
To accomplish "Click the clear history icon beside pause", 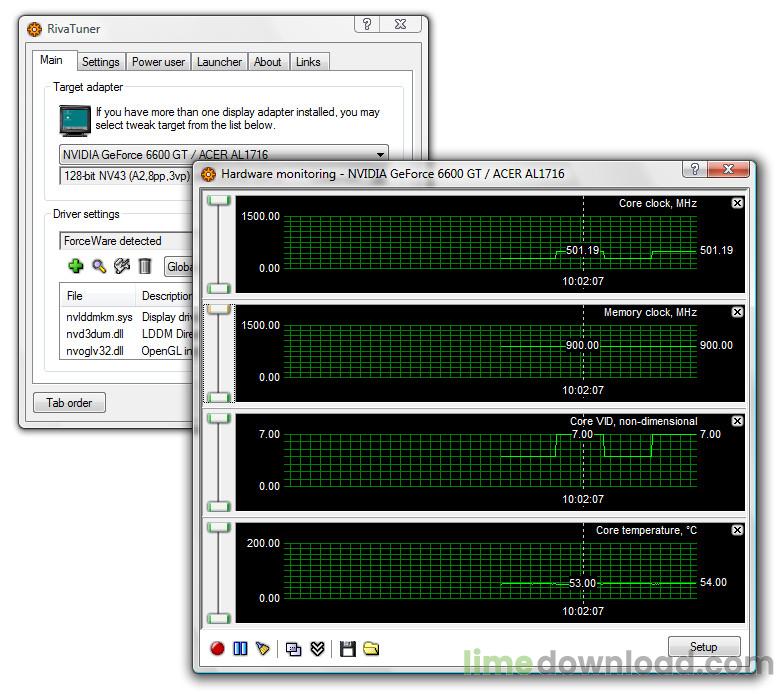I will tap(263, 648).
